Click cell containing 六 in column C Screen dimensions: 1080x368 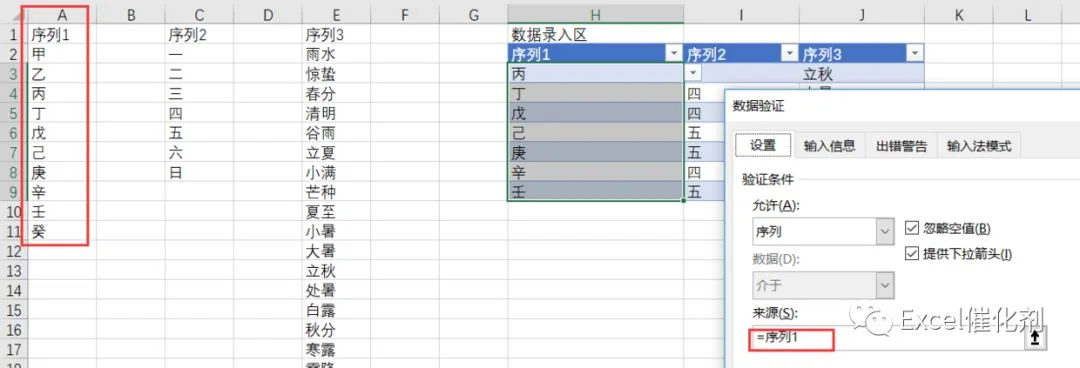[x=199, y=152]
